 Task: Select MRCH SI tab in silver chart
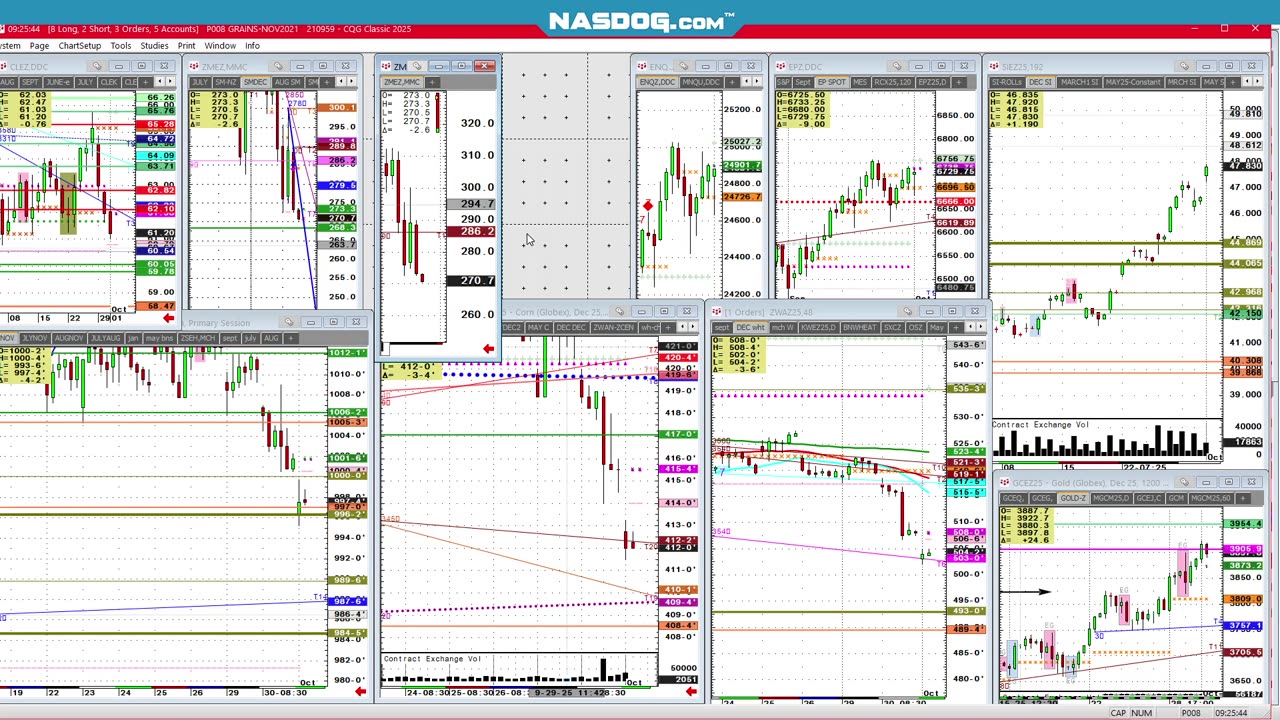point(1182,82)
